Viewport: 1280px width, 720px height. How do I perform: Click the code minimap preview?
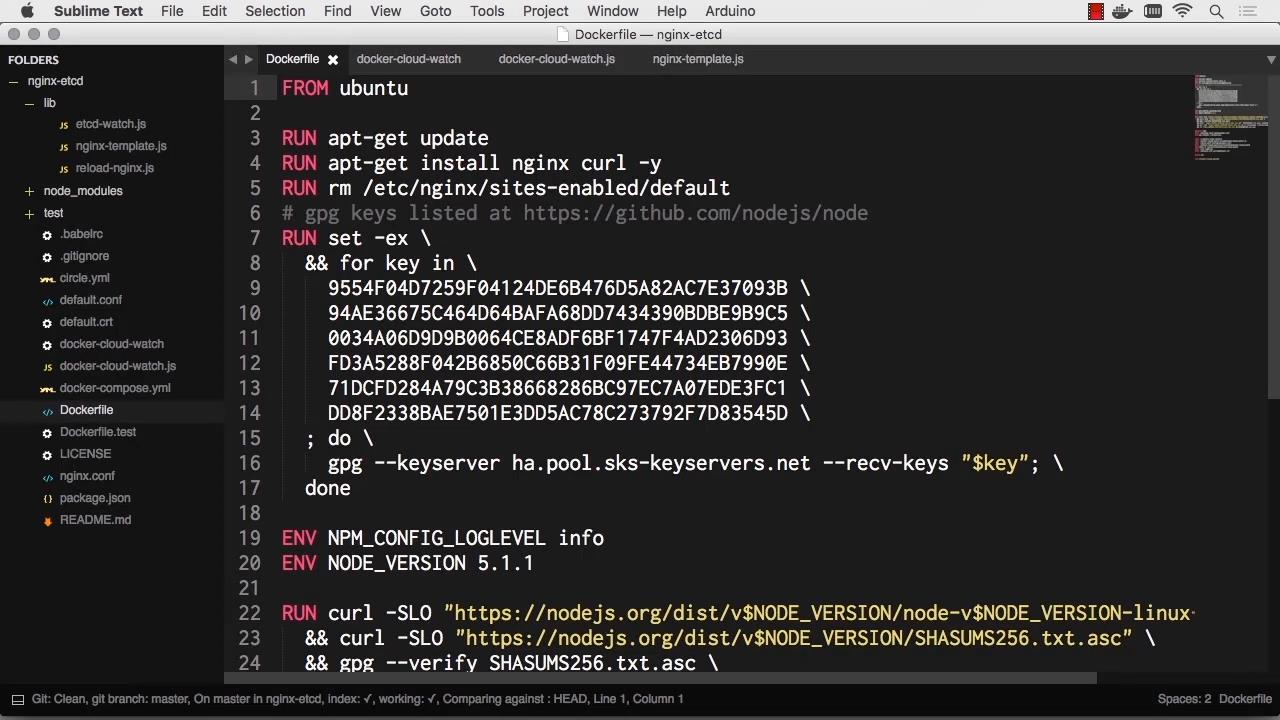click(x=1230, y=118)
